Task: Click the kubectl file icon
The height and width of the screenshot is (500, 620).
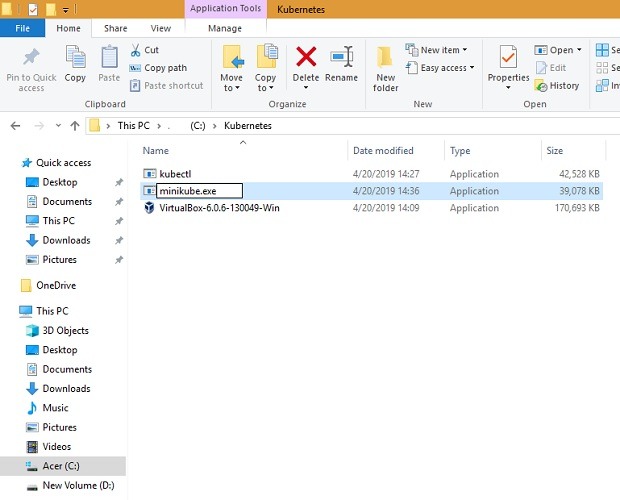Action: 149,174
